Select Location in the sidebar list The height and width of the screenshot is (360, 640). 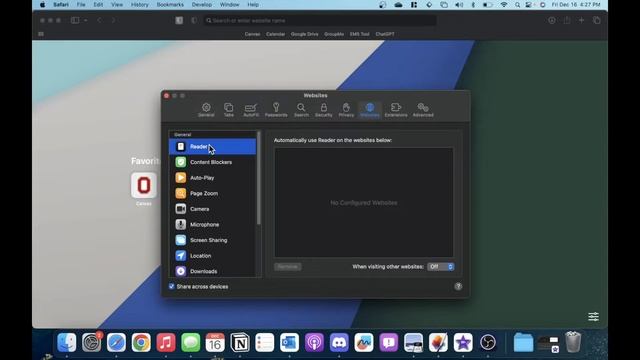(x=212, y=256)
